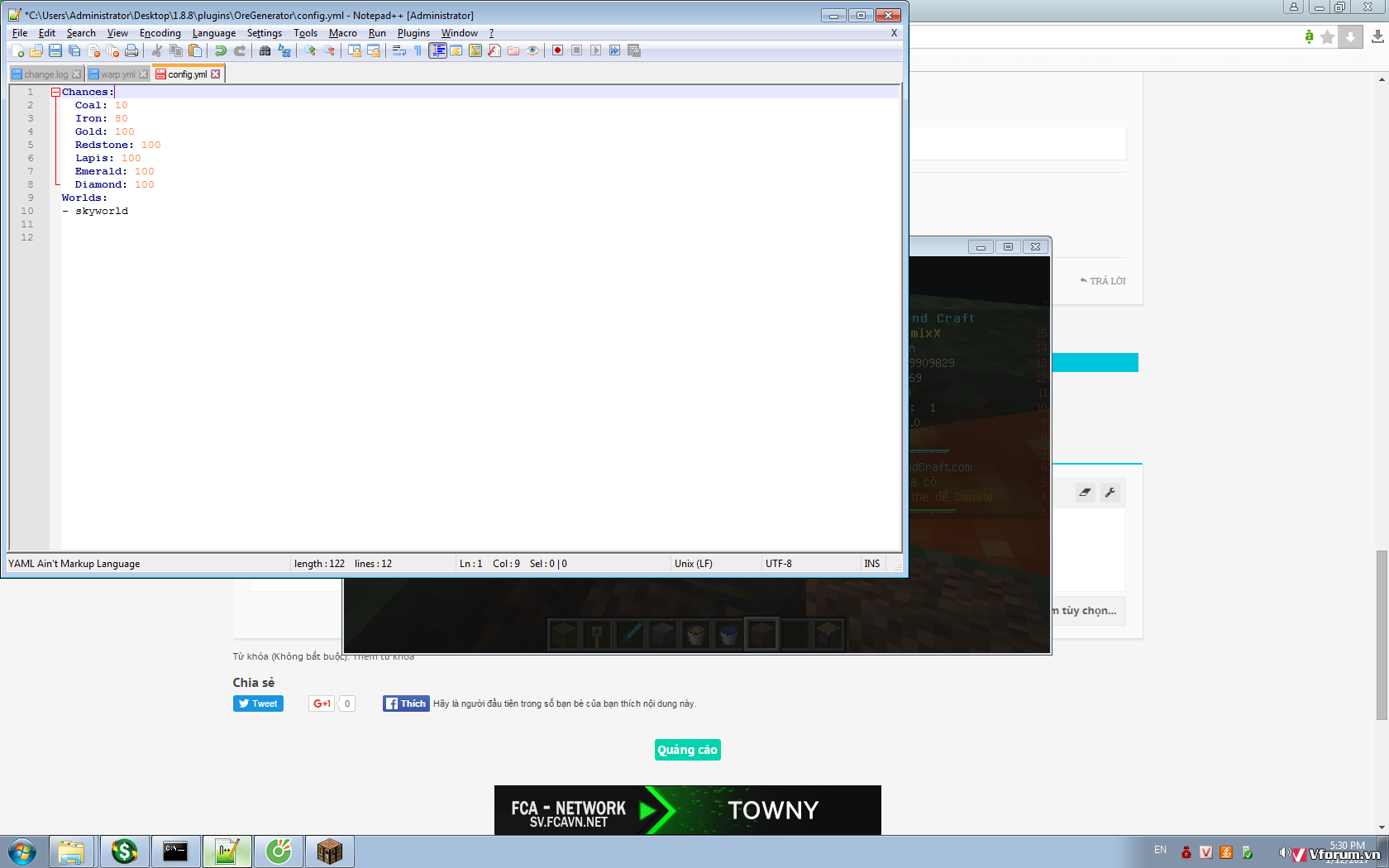Open the Search menu

pos(81,33)
